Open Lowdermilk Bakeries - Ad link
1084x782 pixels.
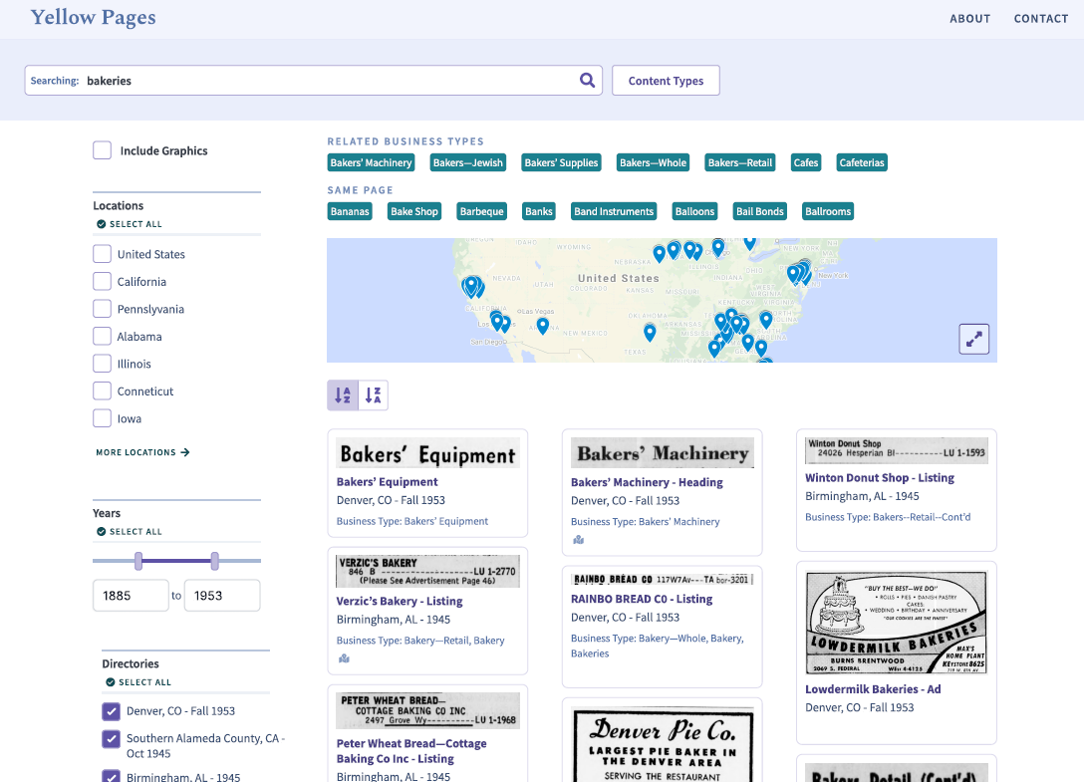[x=873, y=689]
